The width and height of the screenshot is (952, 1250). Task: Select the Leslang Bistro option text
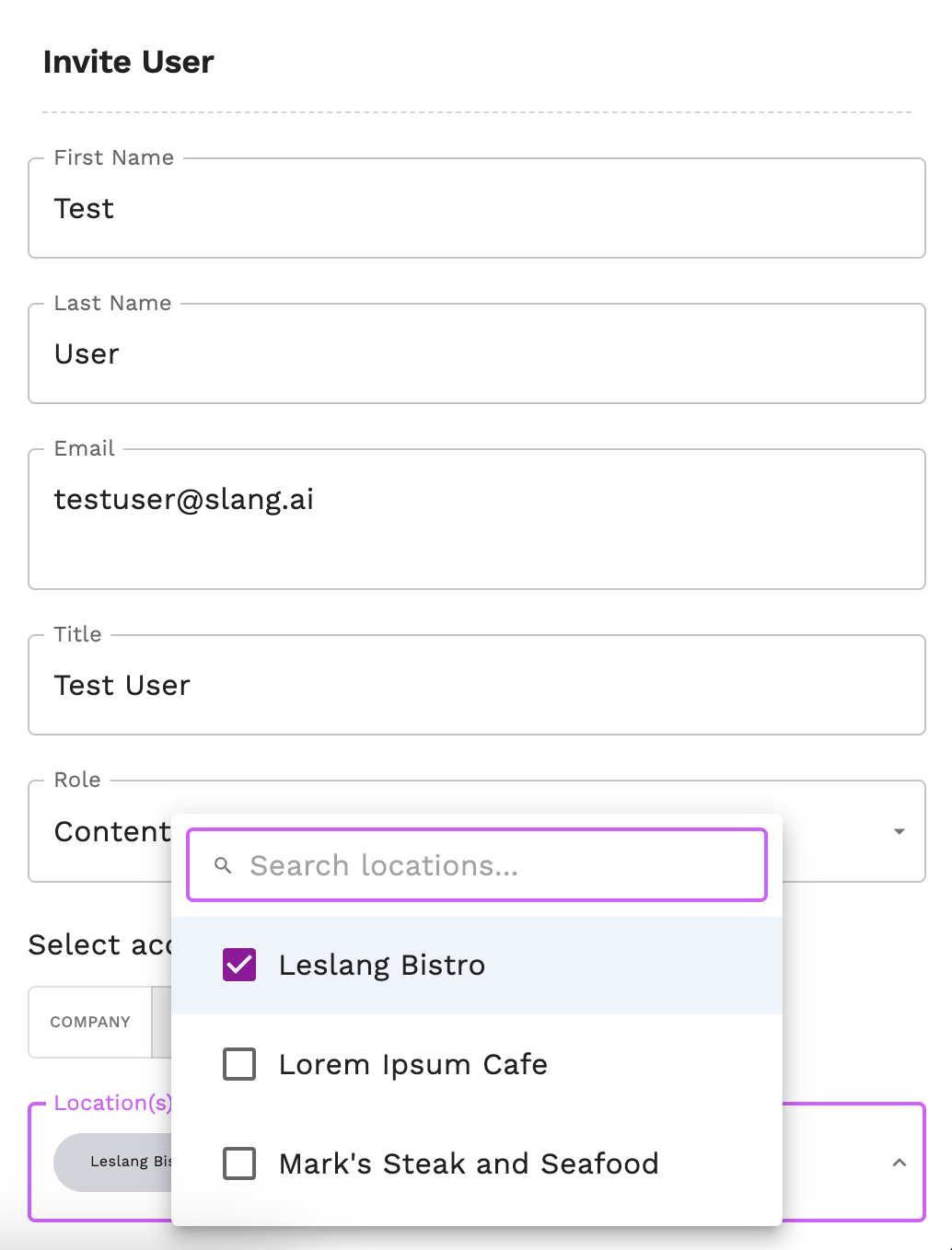coord(381,965)
